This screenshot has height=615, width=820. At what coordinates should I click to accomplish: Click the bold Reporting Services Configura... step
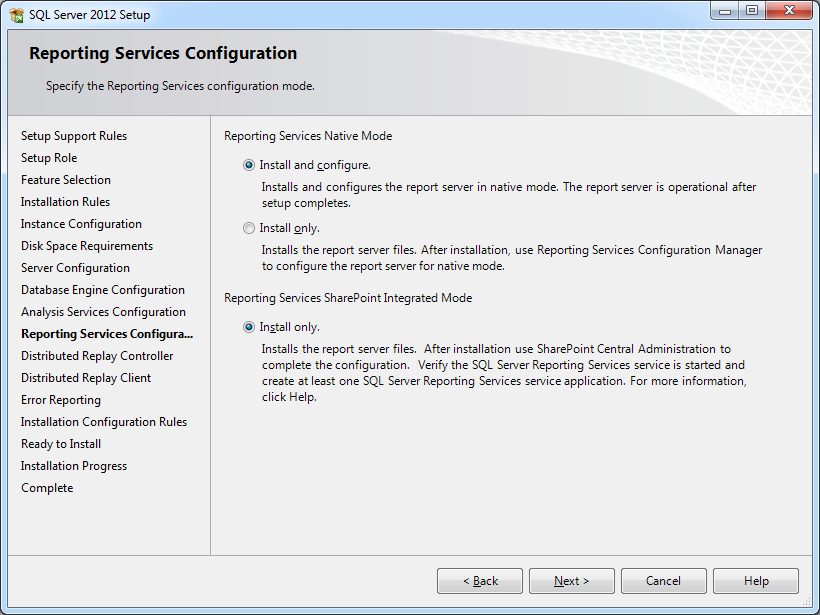click(107, 334)
